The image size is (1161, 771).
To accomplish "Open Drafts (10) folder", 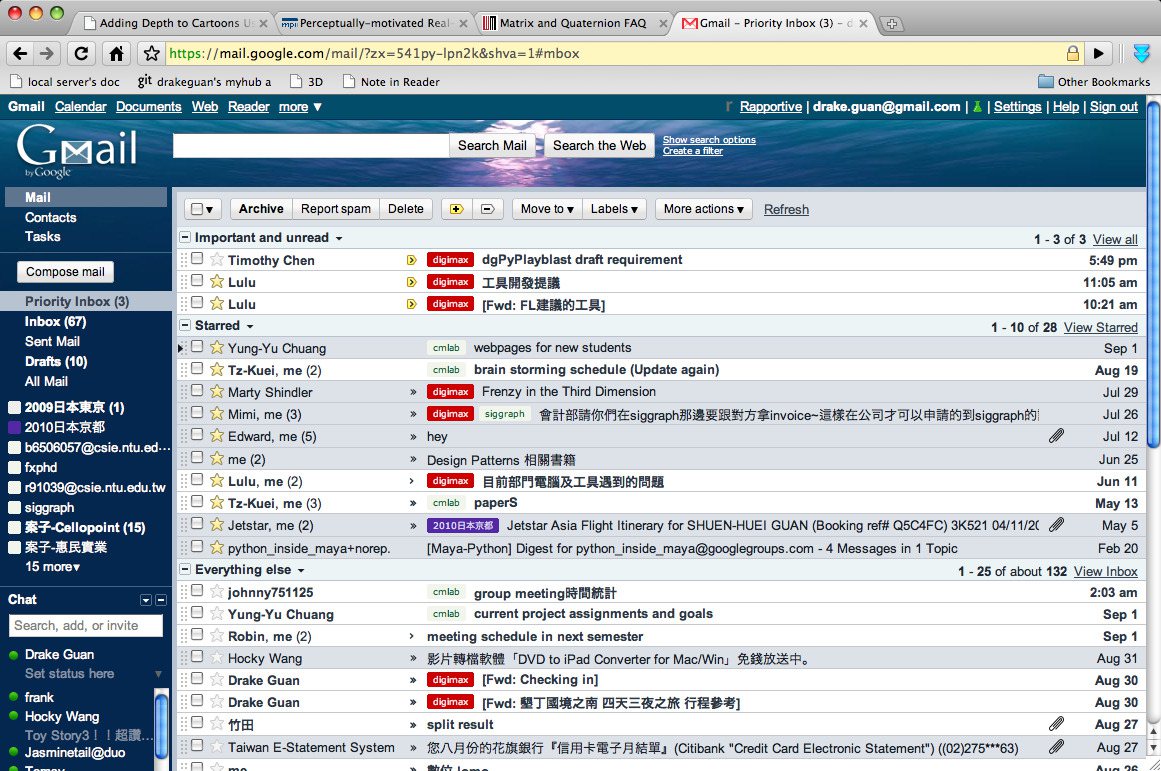I will point(56,361).
